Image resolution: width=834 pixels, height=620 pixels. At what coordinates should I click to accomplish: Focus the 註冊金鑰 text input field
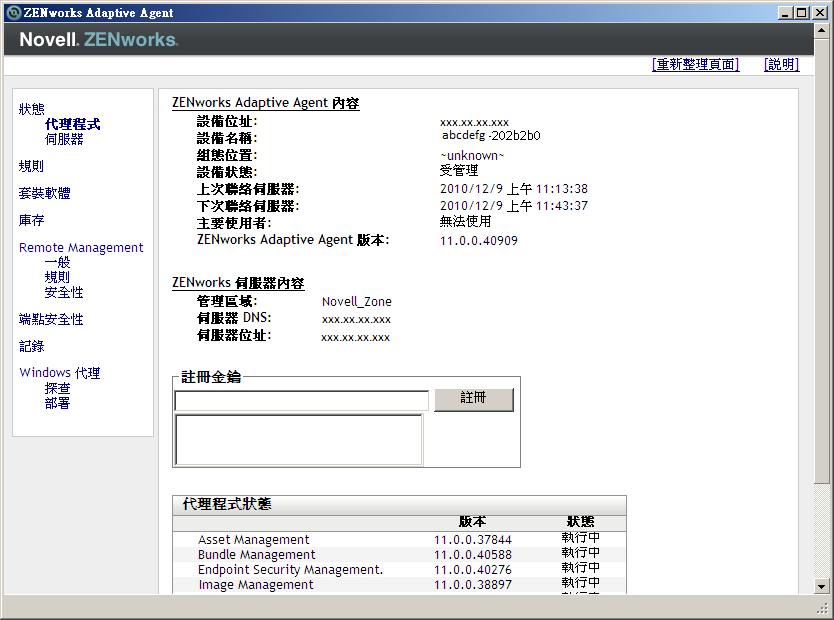coord(302,401)
